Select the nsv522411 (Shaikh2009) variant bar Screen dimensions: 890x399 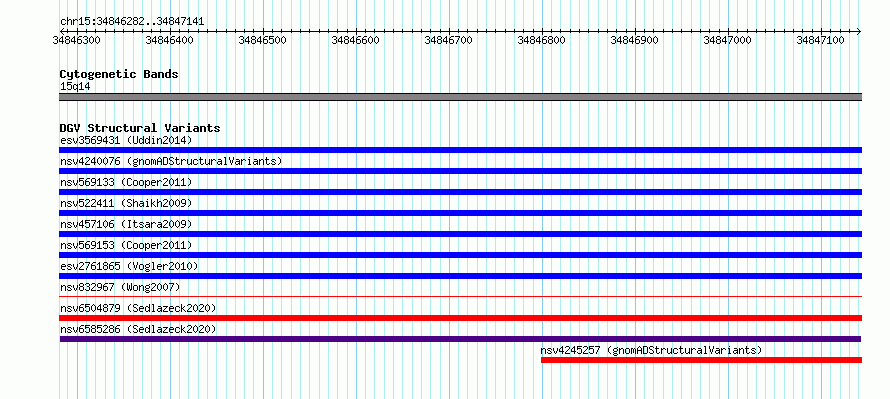pos(460,213)
